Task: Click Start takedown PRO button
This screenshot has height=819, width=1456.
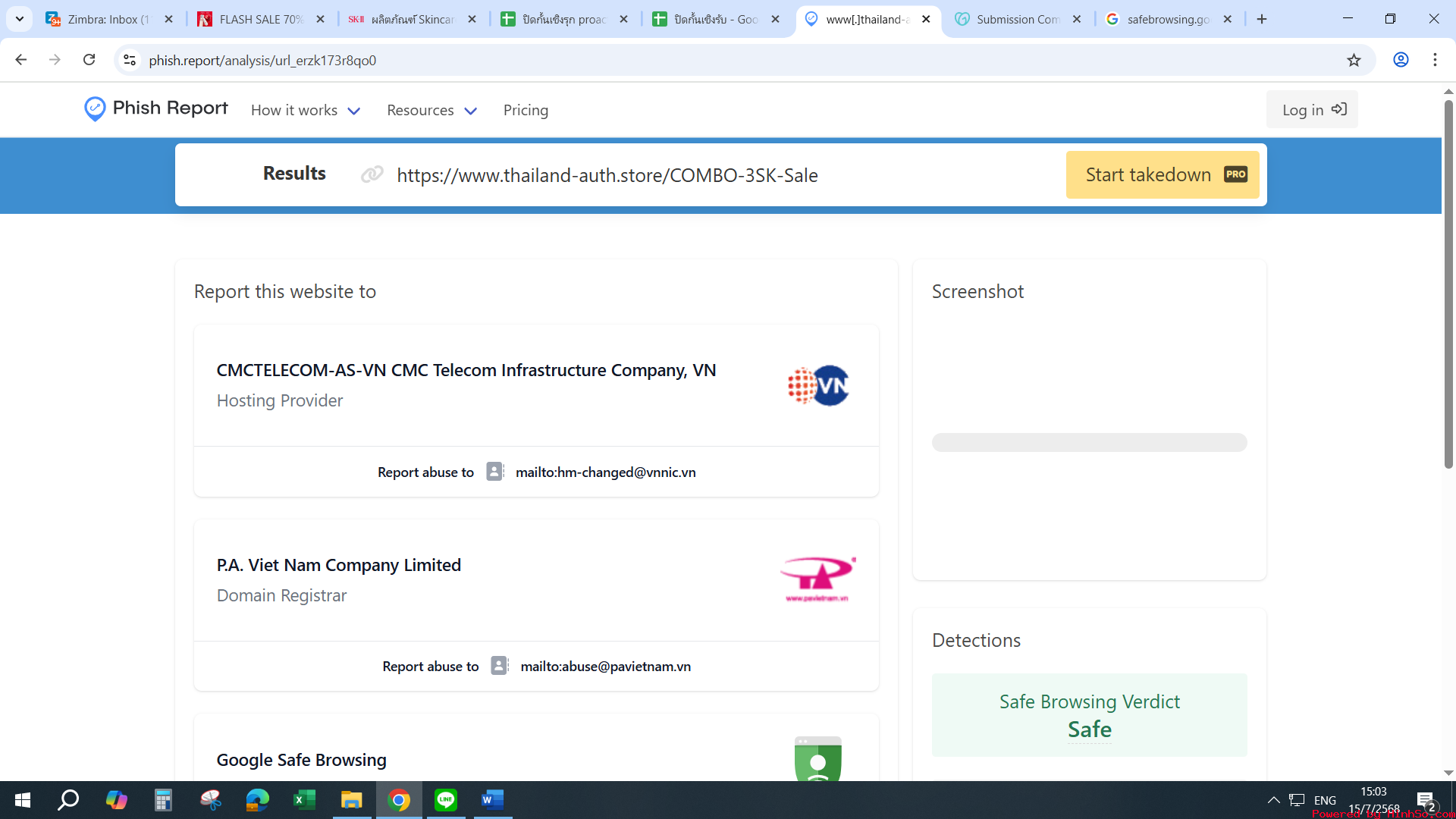Action: tap(1163, 174)
